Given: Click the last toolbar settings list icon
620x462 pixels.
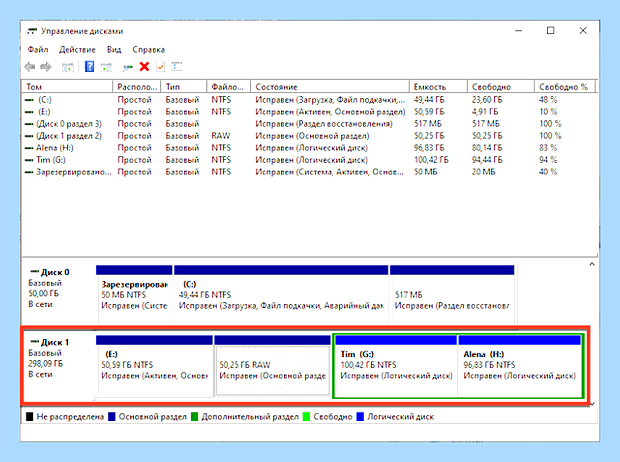Looking at the screenshot, I should 177,66.
